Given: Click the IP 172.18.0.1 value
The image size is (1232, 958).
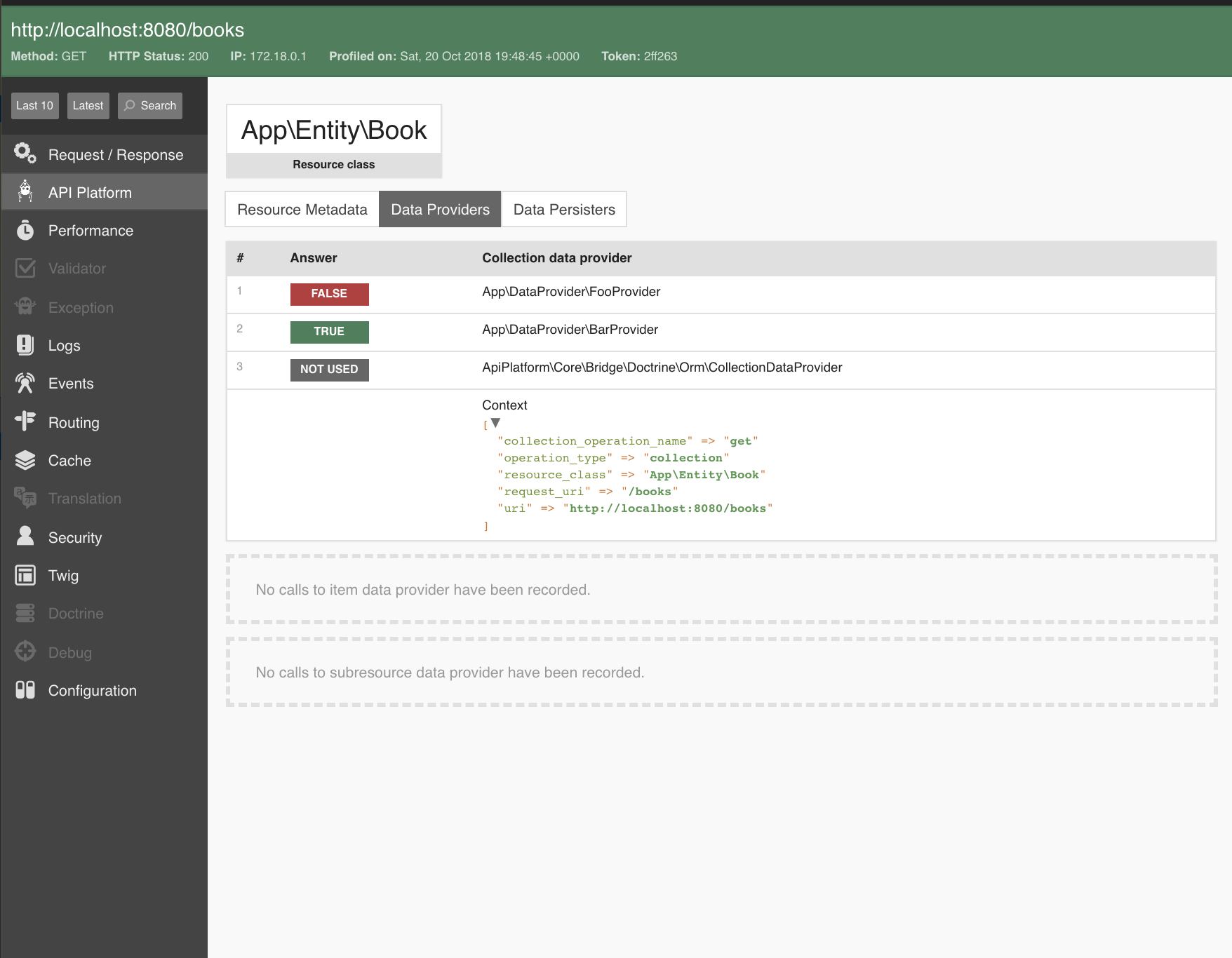Looking at the screenshot, I should (x=278, y=56).
